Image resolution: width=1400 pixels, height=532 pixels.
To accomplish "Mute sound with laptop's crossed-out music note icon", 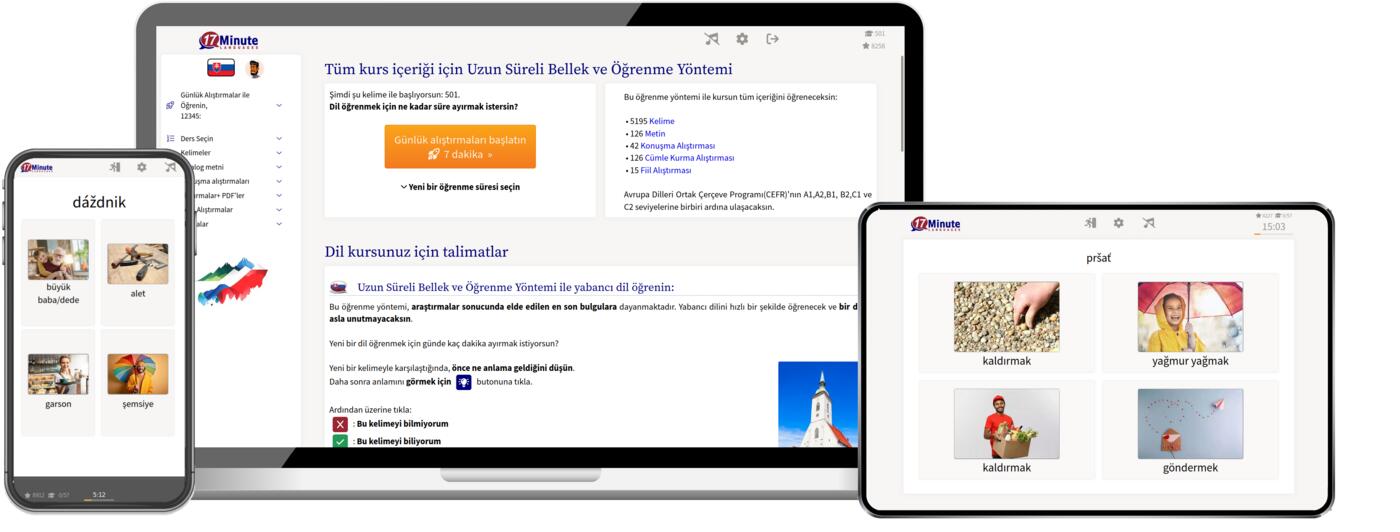I will point(712,39).
